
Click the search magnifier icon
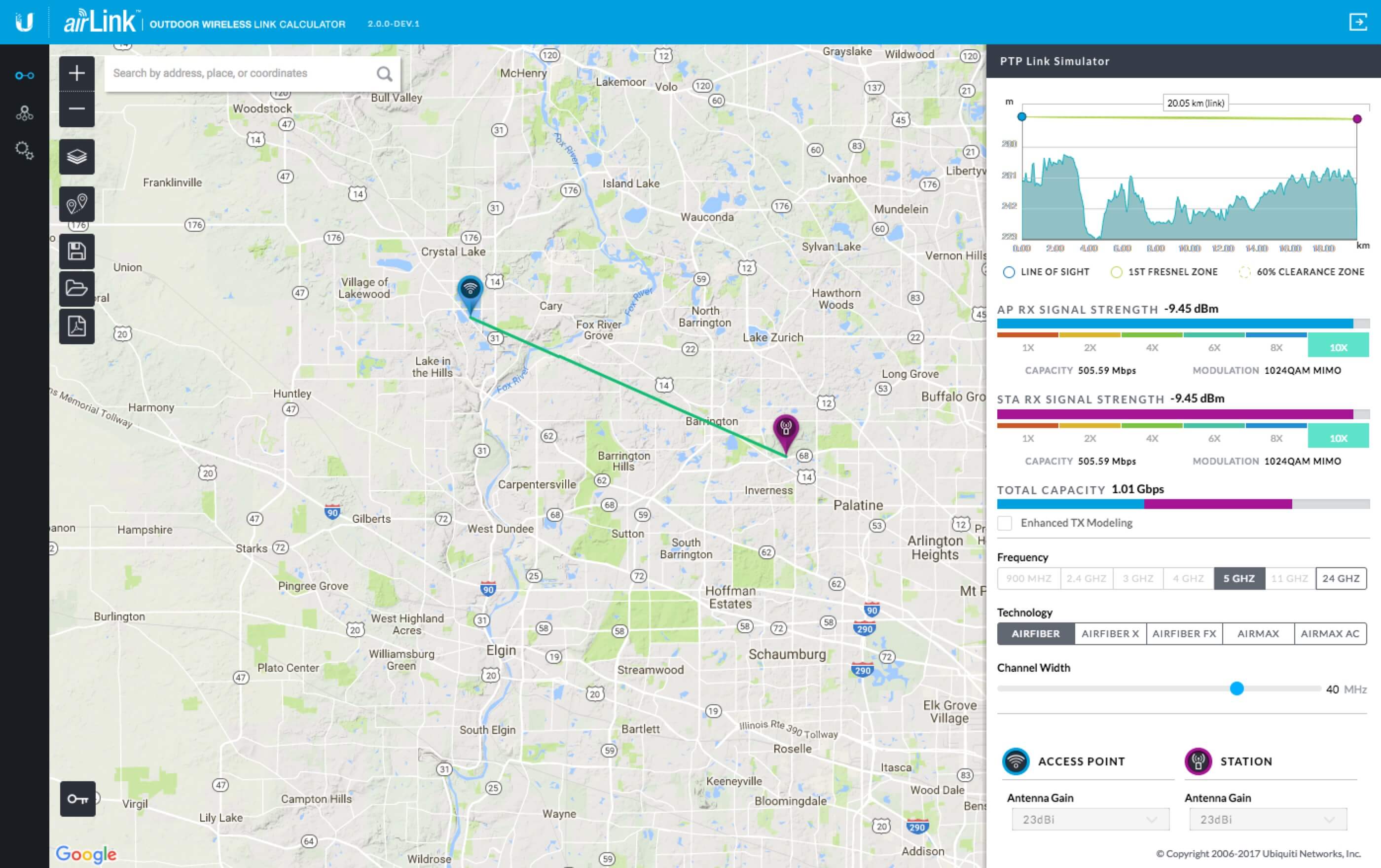point(384,73)
